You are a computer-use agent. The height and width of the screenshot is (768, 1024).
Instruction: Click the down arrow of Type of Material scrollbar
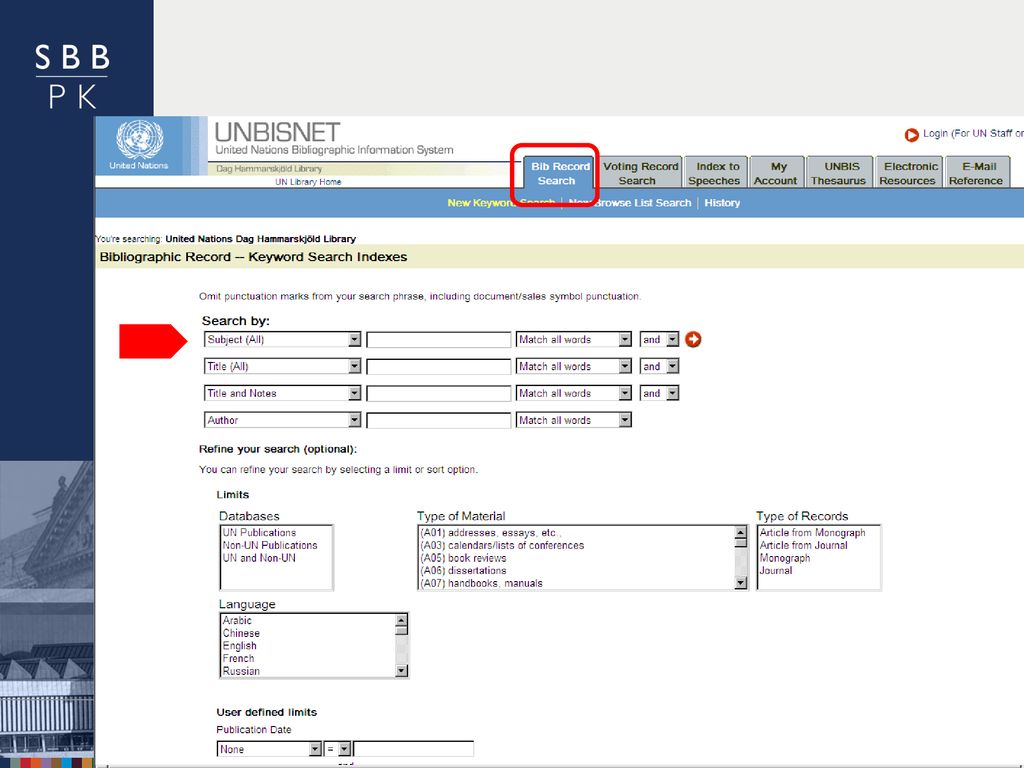coord(741,583)
